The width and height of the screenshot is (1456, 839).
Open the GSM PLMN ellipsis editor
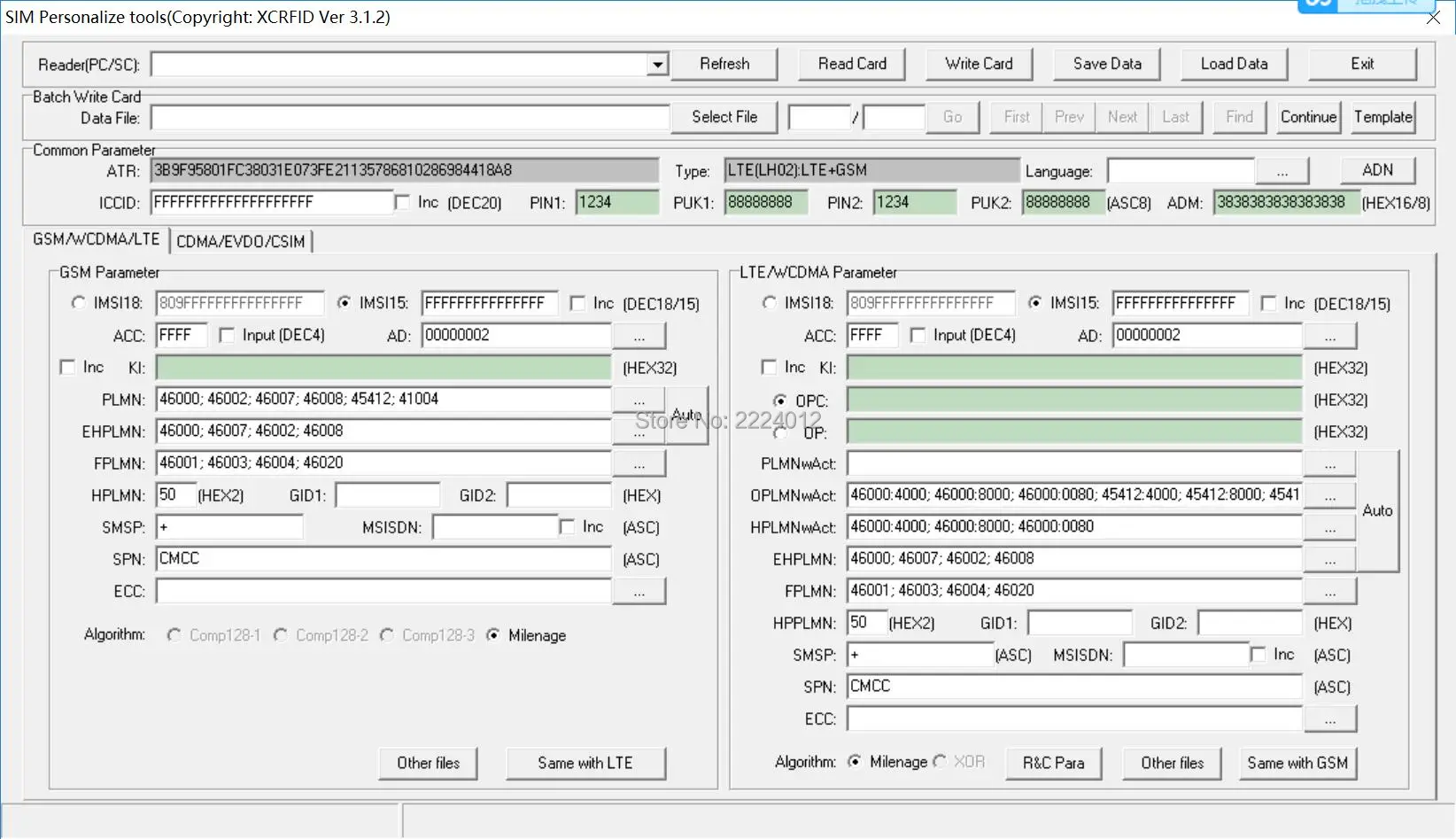click(x=639, y=400)
